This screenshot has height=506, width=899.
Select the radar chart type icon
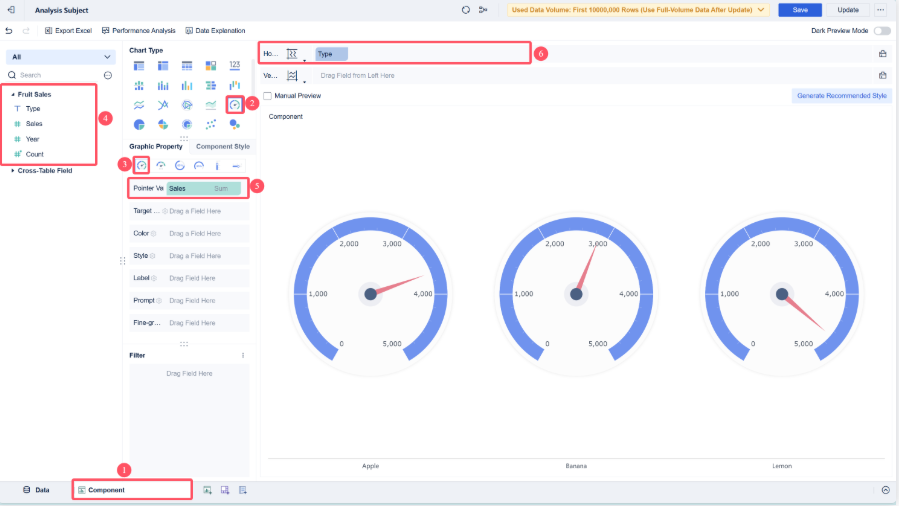click(186, 104)
